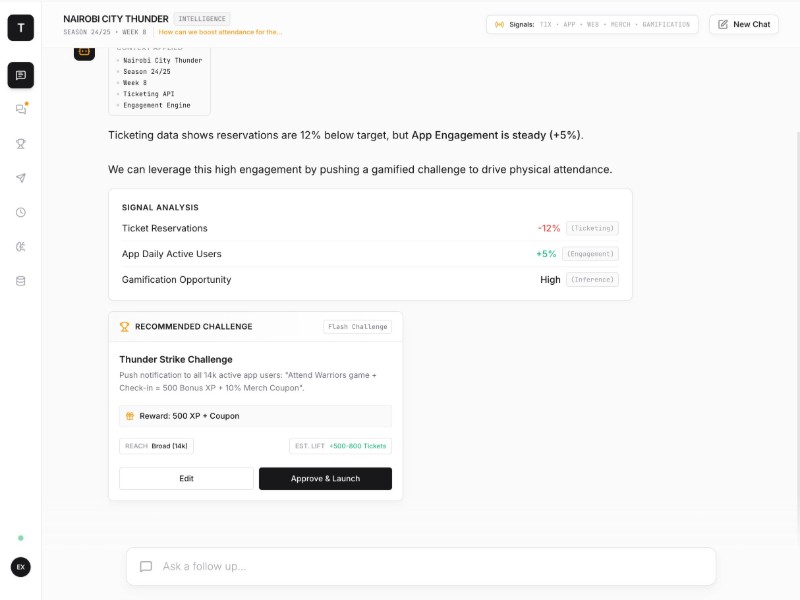Viewport: 800px width, 600px height.
Task: Open the clock history sidebar icon
Action: tap(20, 212)
